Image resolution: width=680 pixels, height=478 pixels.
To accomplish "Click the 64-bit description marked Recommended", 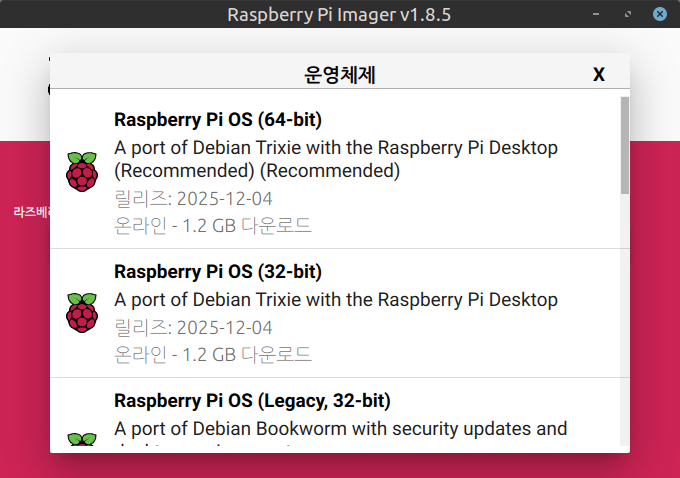I will coord(335,159).
